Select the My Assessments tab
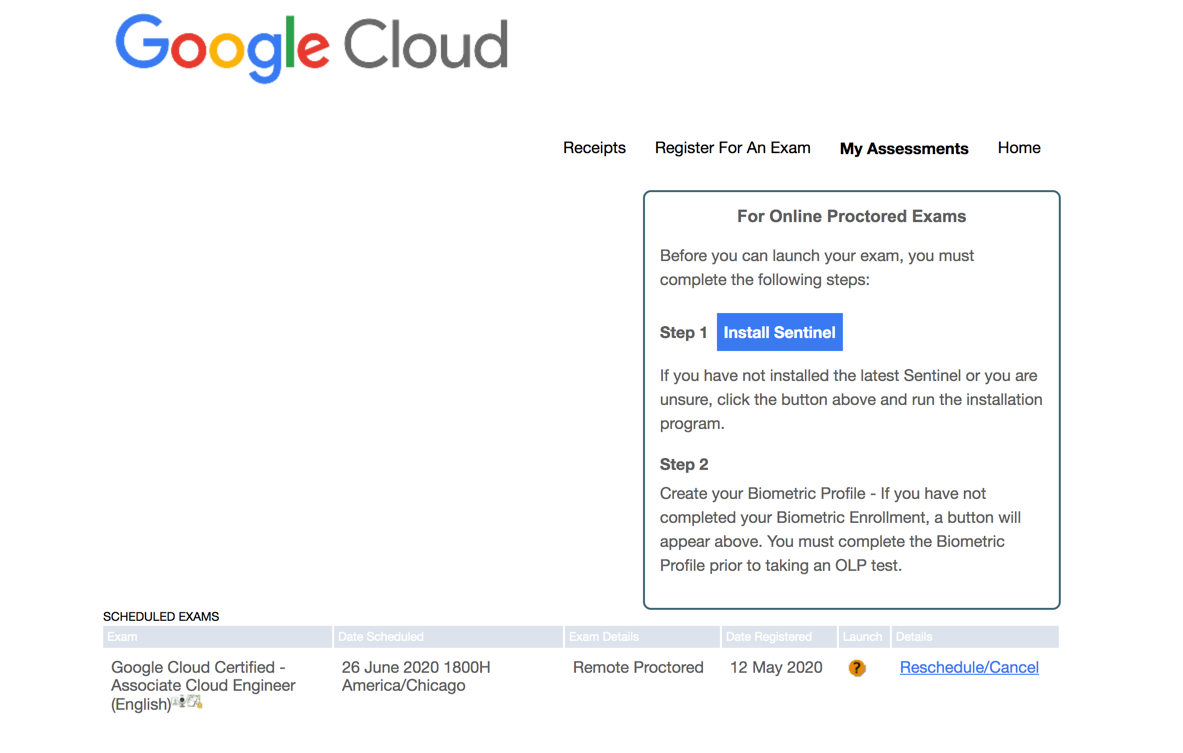The image size is (1183, 753). click(x=904, y=149)
